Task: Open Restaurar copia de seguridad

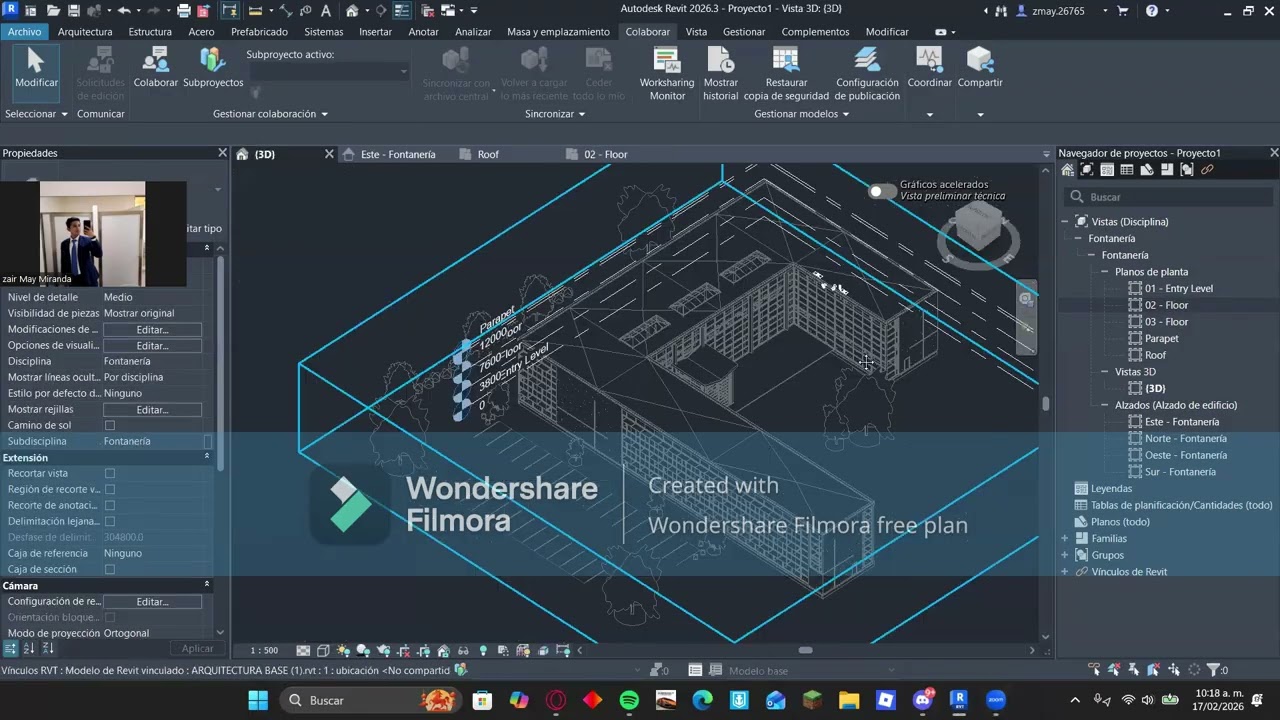Action: (786, 74)
